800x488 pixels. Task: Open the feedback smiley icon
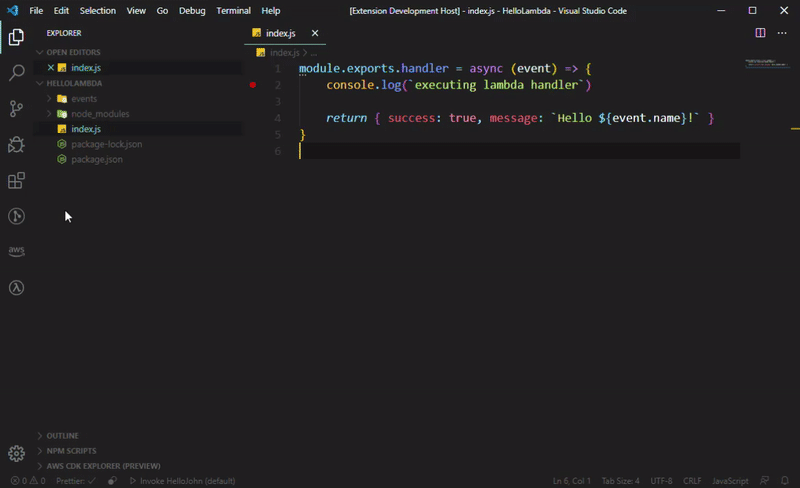click(764, 481)
